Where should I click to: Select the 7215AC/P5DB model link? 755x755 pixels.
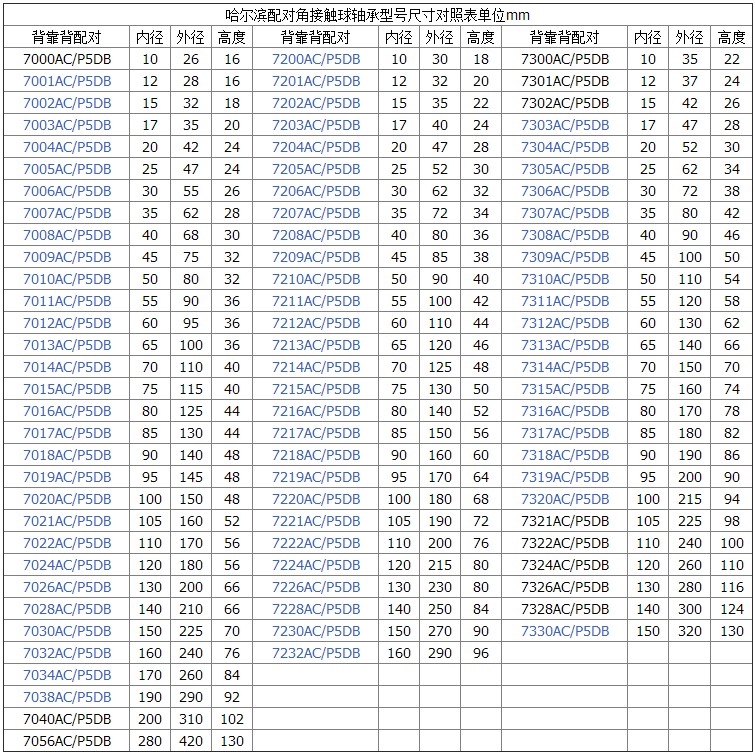coord(316,389)
